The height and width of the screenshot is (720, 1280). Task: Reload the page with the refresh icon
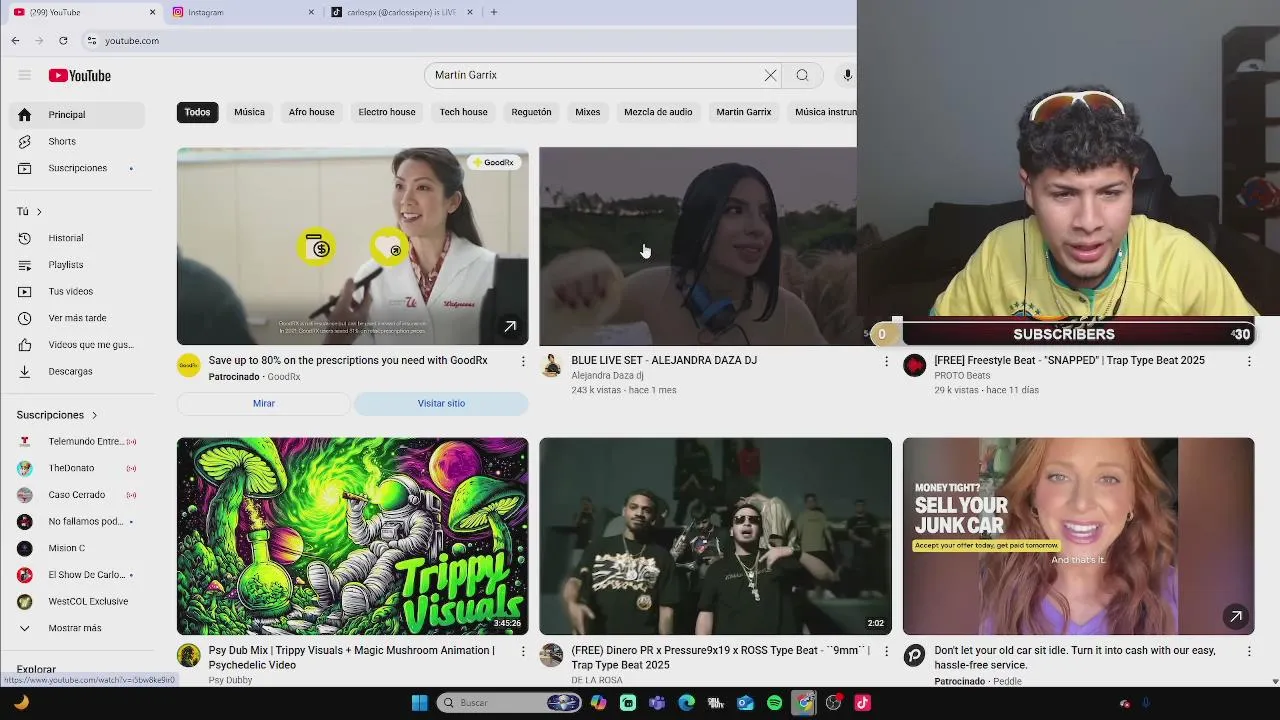63,40
